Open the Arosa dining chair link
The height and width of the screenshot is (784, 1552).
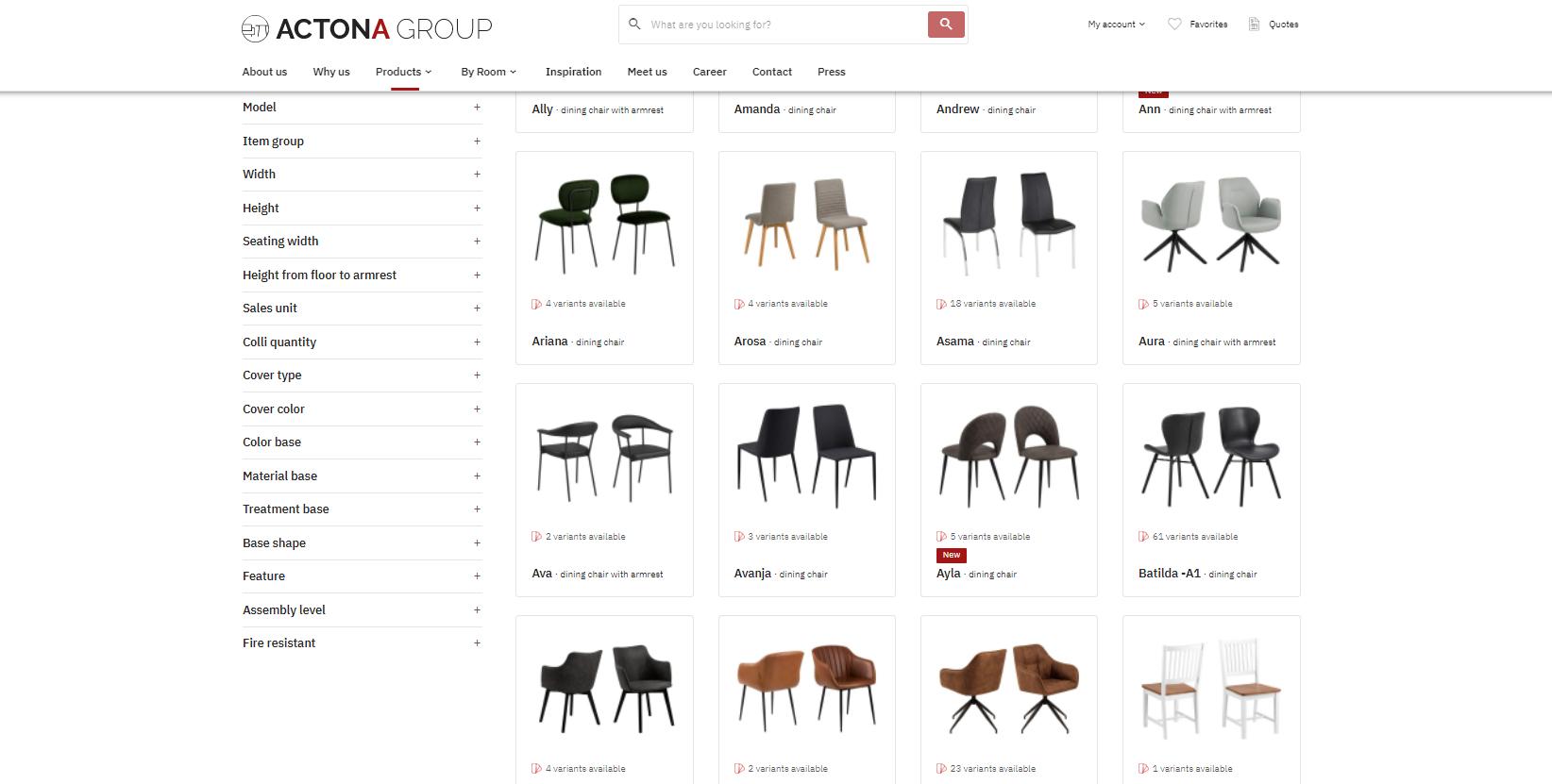point(778,342)
